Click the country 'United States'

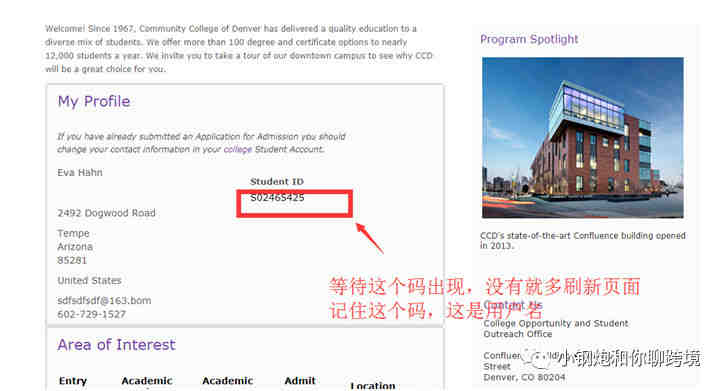click(x=89, y=280)
